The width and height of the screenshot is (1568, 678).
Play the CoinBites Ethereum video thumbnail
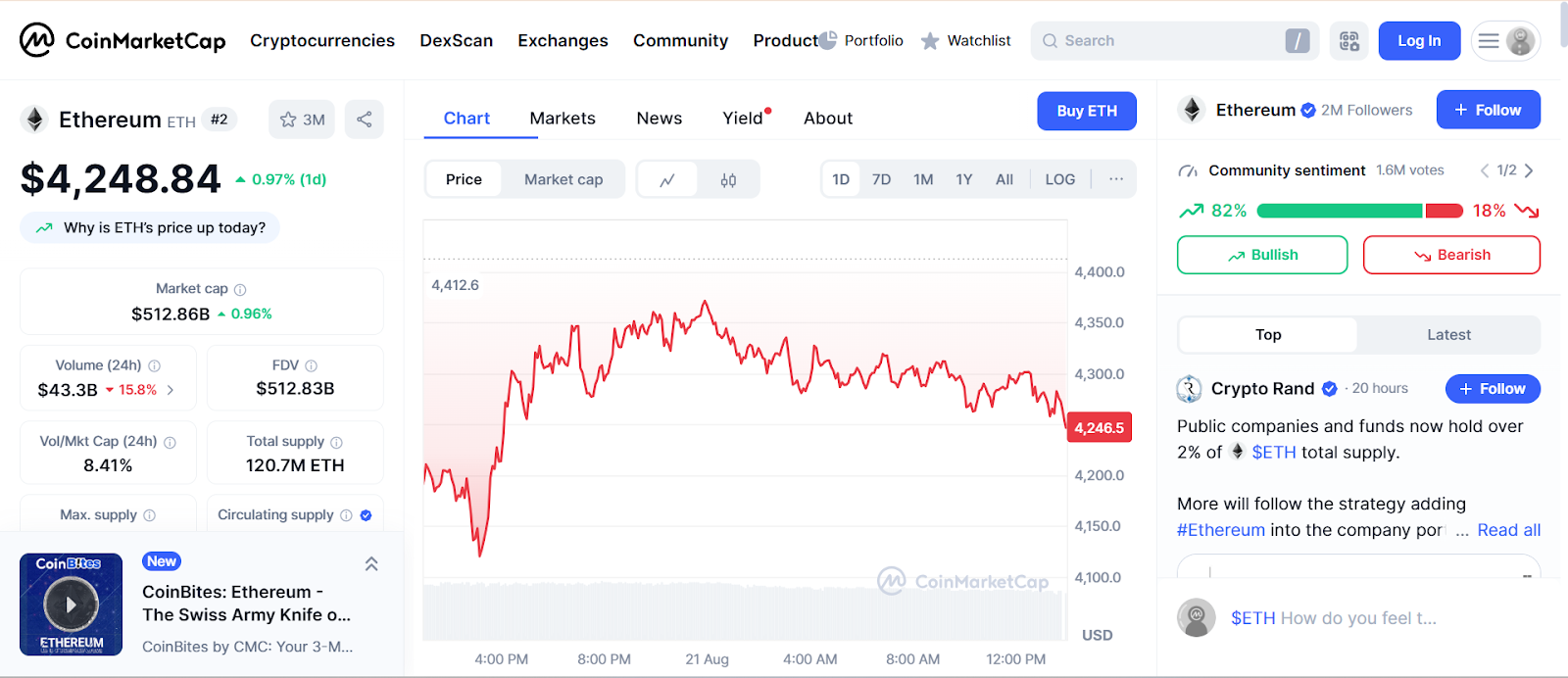click(x=71, y=605)
